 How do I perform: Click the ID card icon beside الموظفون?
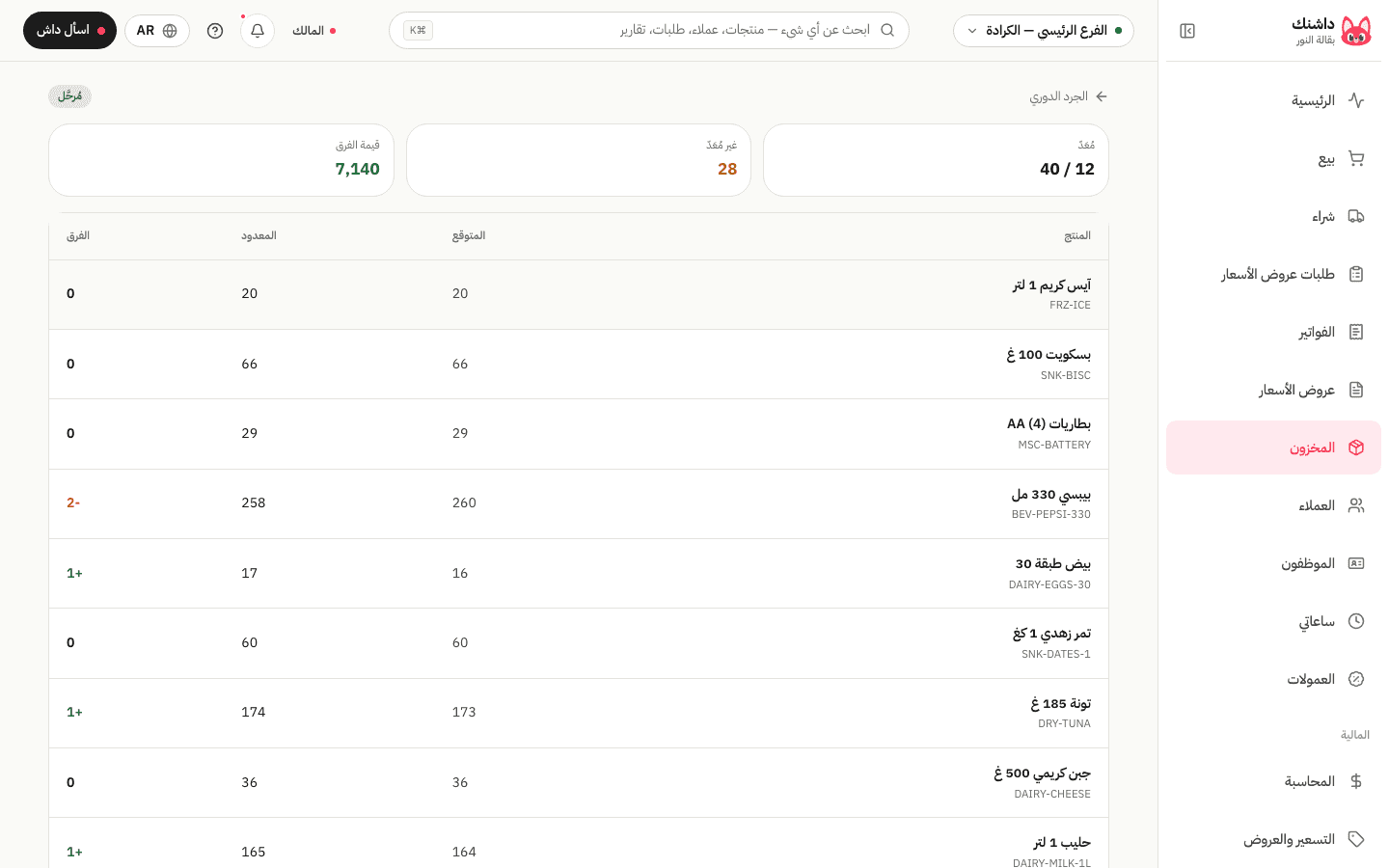point(1356,563)
